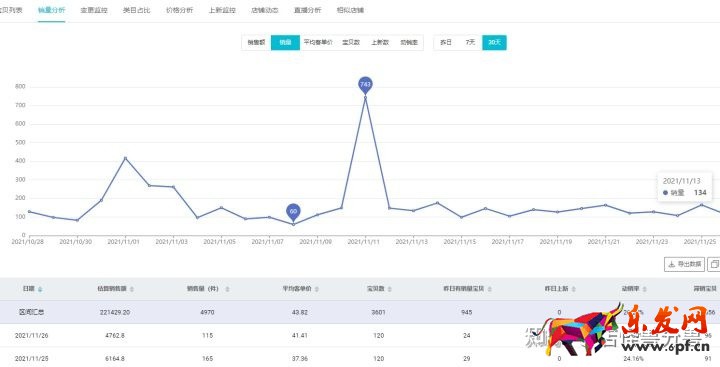The height and width of the screenshot is (367, 720).
Task: Select the 销售额 metric toggle
Action: [256, 43]
